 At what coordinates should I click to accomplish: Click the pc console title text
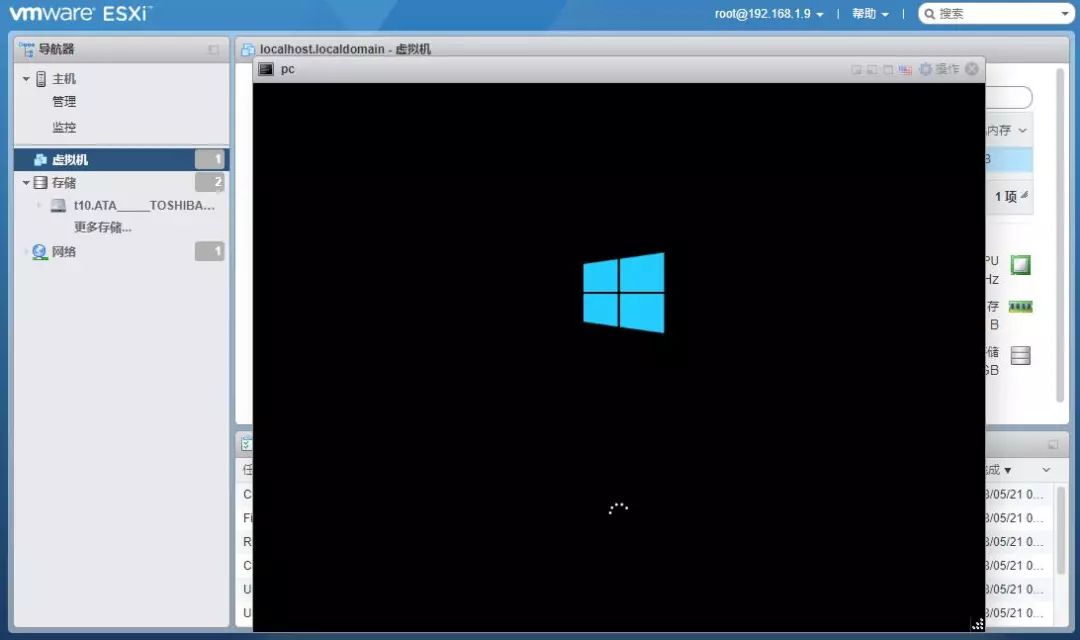(288, 69)
